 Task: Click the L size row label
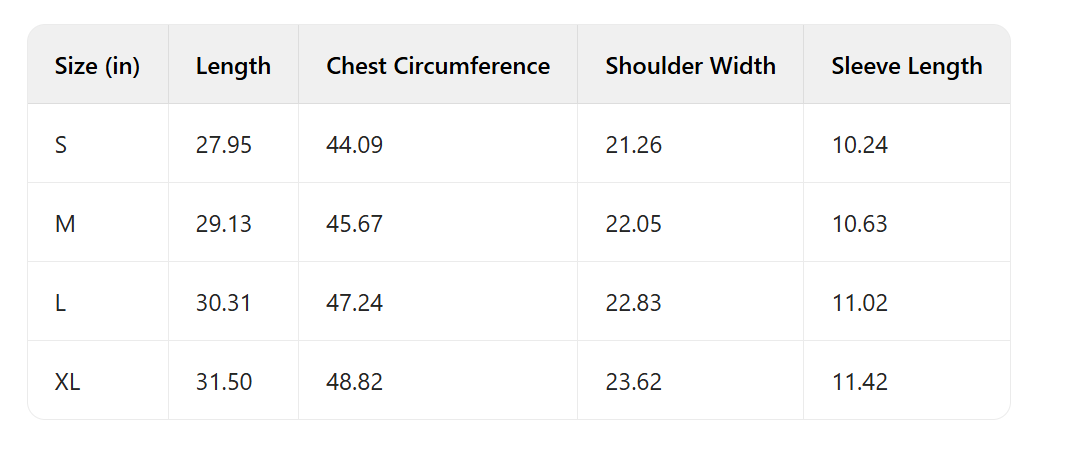tap(60, 303)
